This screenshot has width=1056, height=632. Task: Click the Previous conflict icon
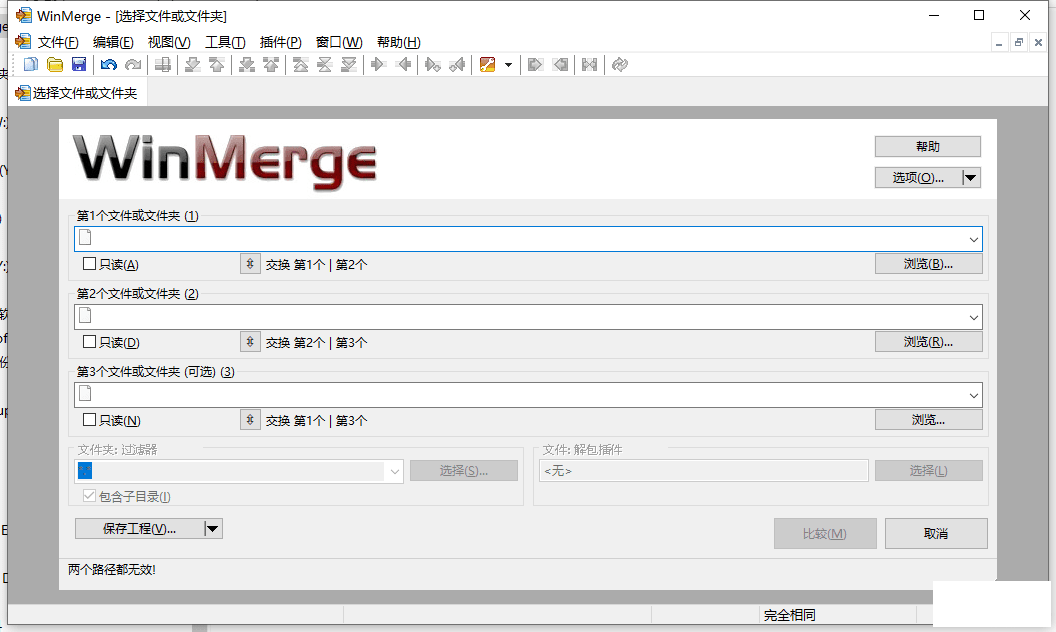tap(271, 65)
